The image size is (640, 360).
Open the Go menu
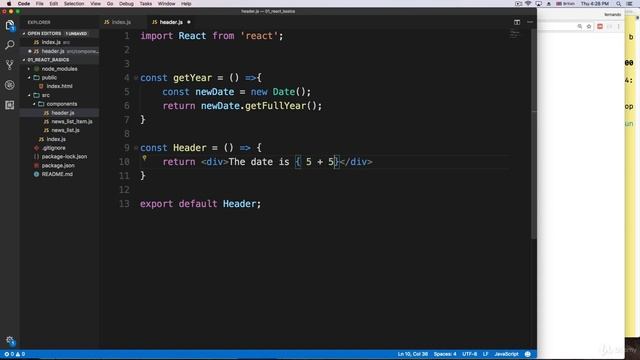pyautogui.click(x=110, y=4)
